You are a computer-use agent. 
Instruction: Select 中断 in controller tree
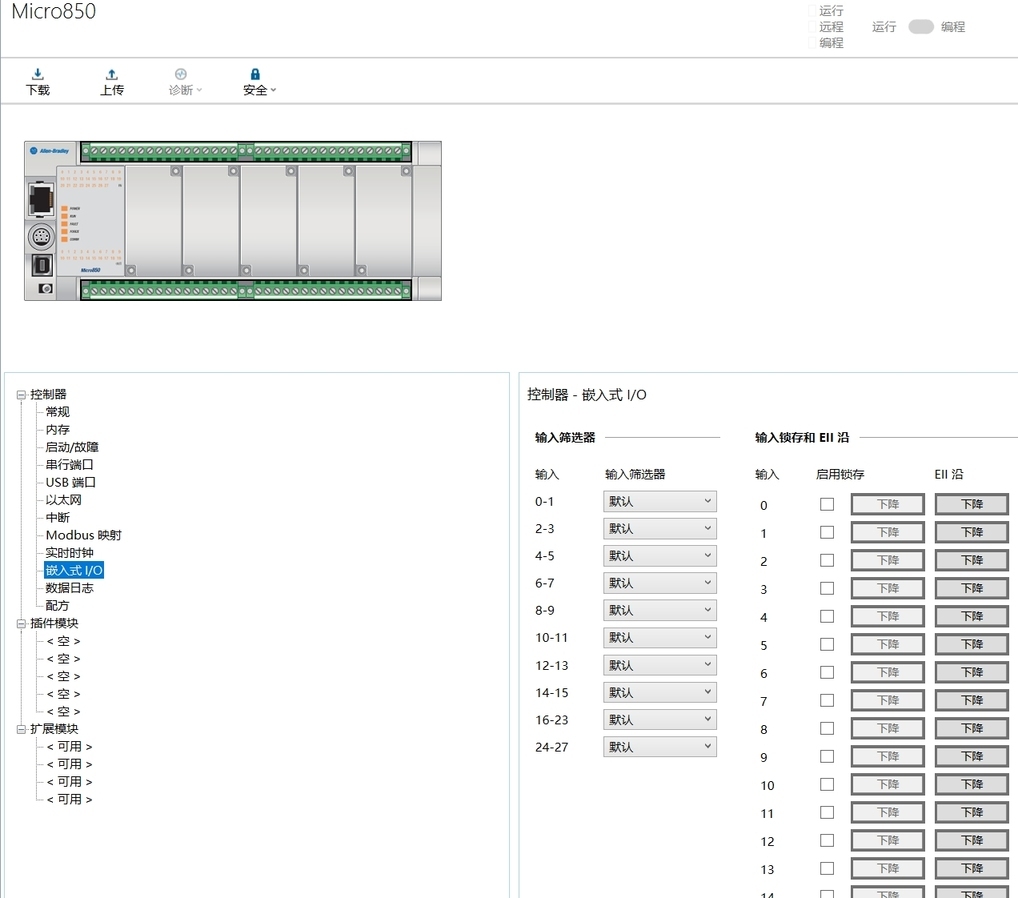(x=57, y=518)
